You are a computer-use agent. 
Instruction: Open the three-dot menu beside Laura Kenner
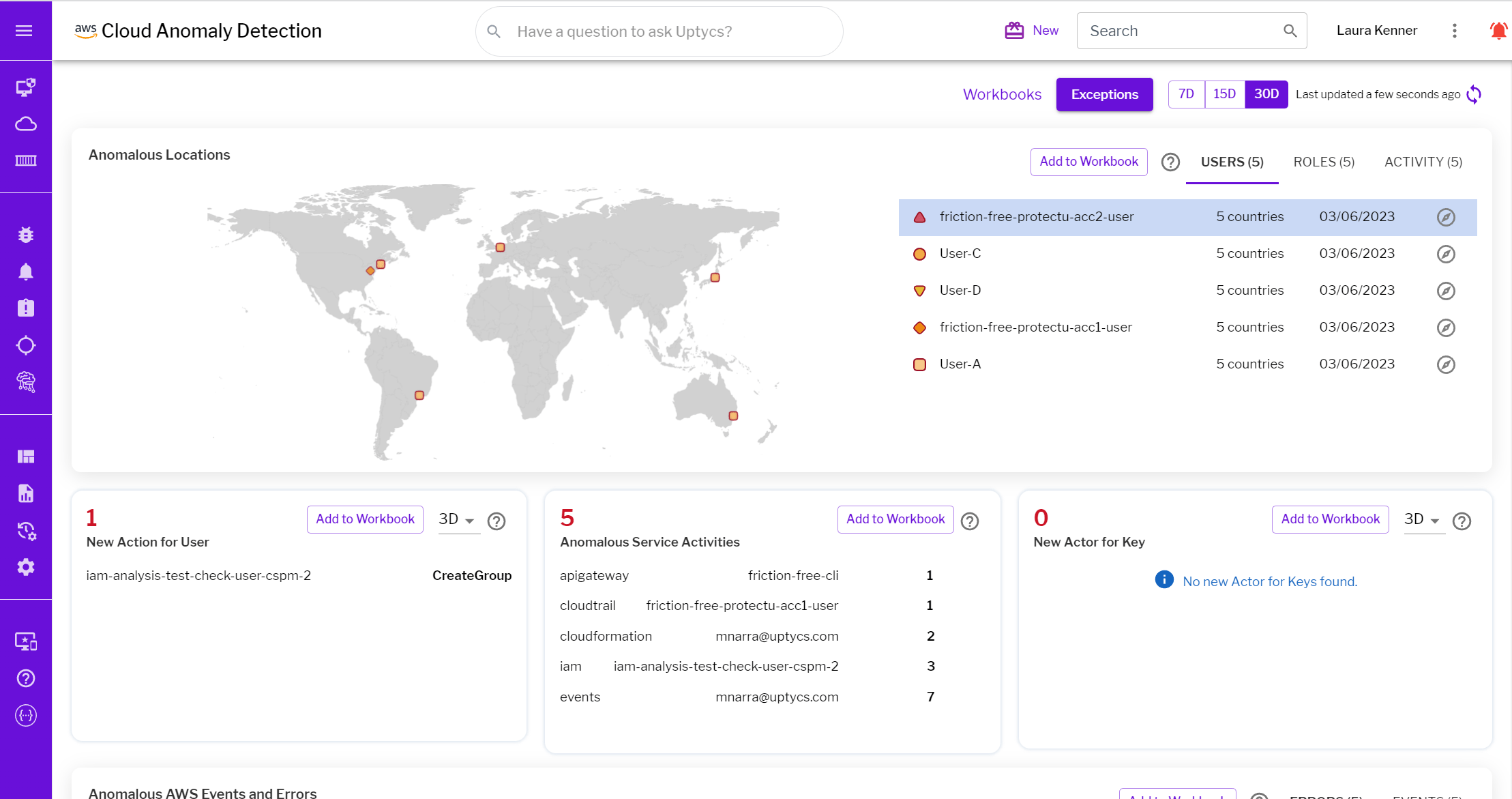tap(1454, 30)
